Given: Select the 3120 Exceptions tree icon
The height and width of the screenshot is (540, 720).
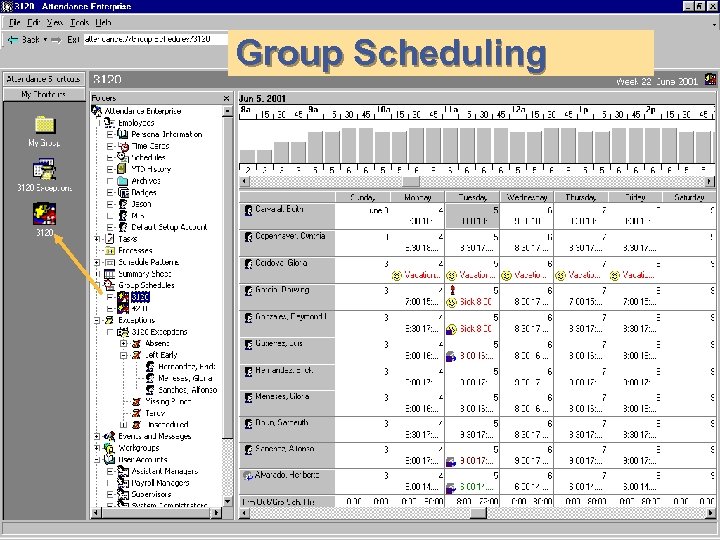Looking at the screenshot, I should click(x=123, y=332).
